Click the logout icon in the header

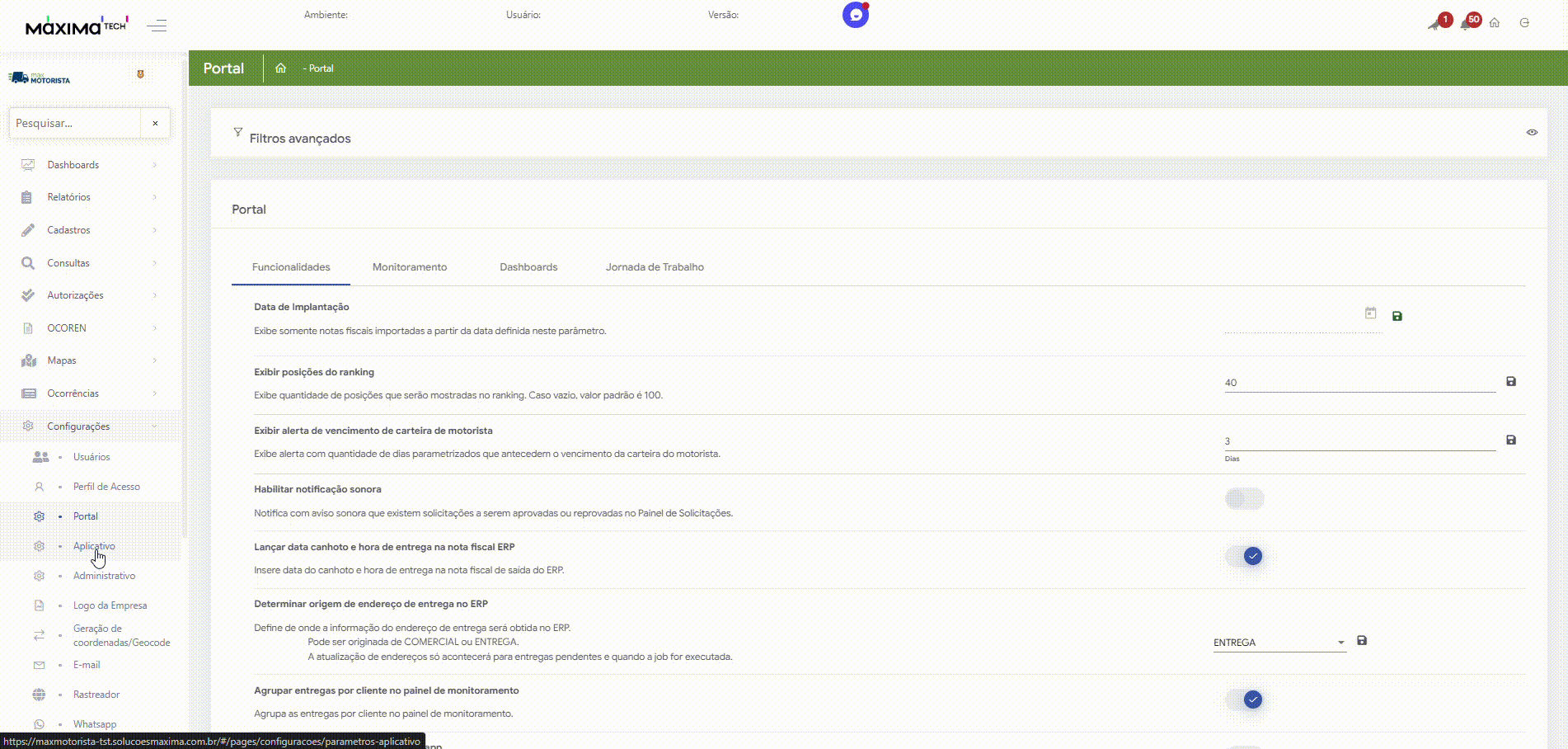[x=1524, y=23]
